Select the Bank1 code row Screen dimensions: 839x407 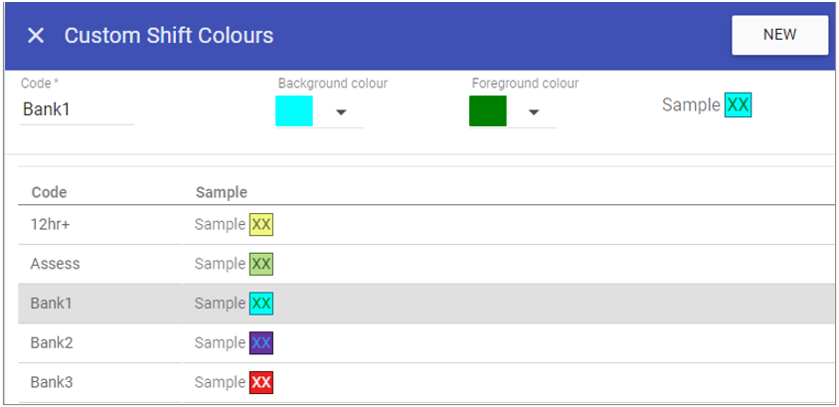pyautogui.click(x=51, y=303)
